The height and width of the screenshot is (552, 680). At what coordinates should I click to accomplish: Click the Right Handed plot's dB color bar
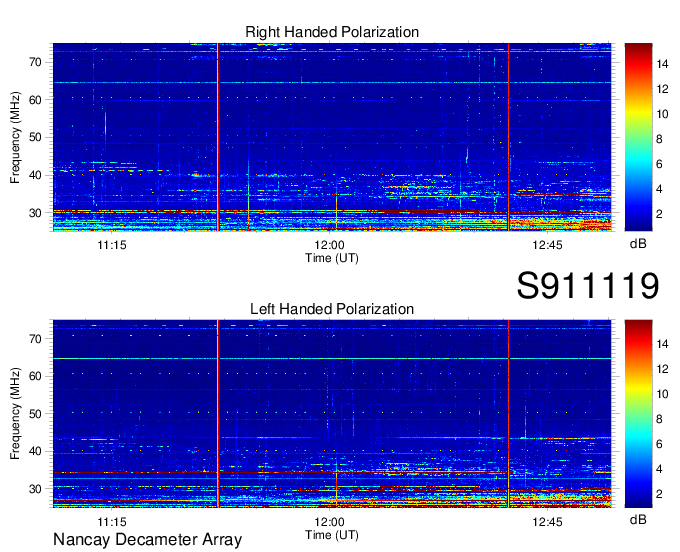pyautogui.click(x=638, y=137)
